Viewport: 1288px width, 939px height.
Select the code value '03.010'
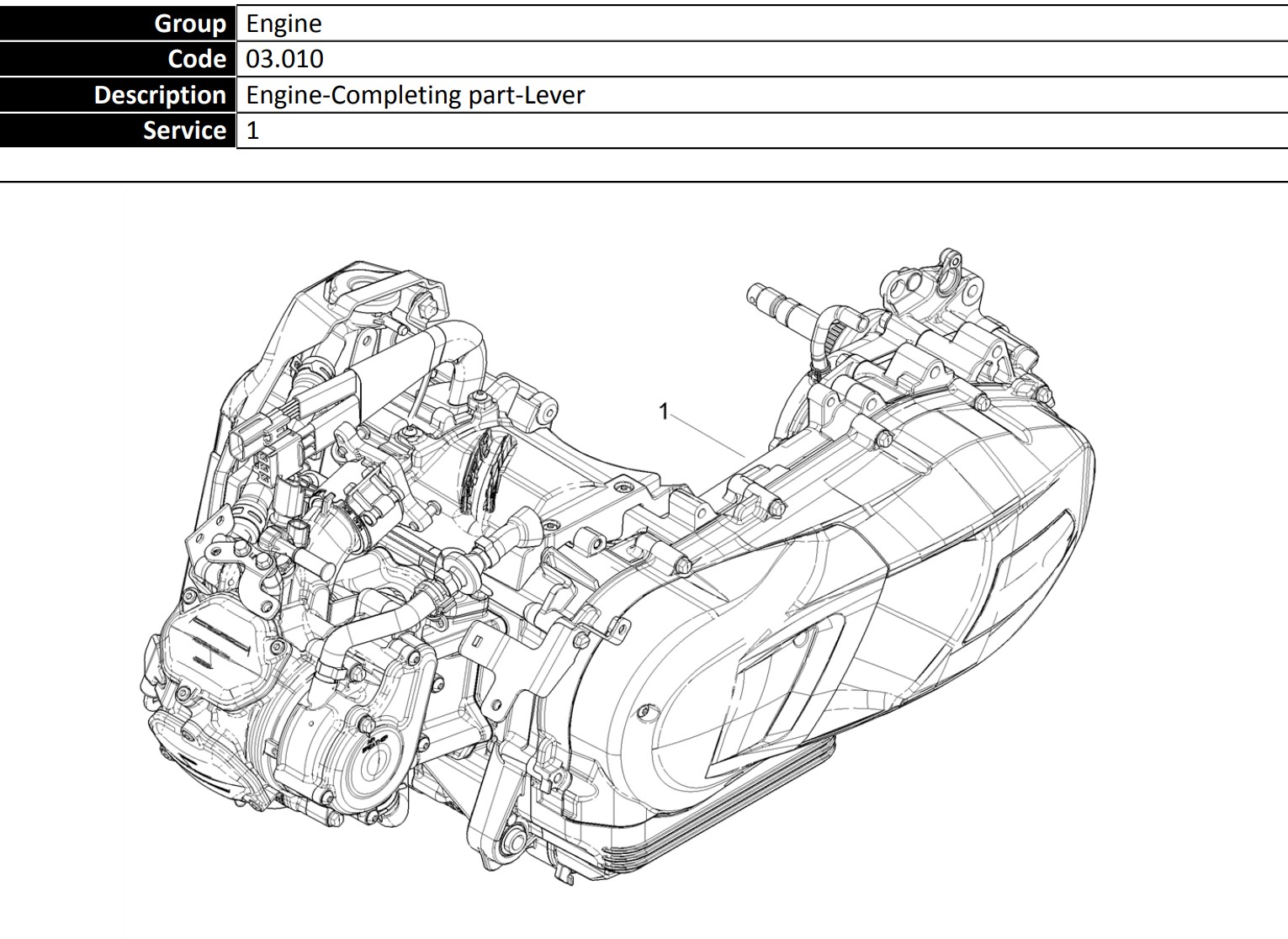(284, 59)
